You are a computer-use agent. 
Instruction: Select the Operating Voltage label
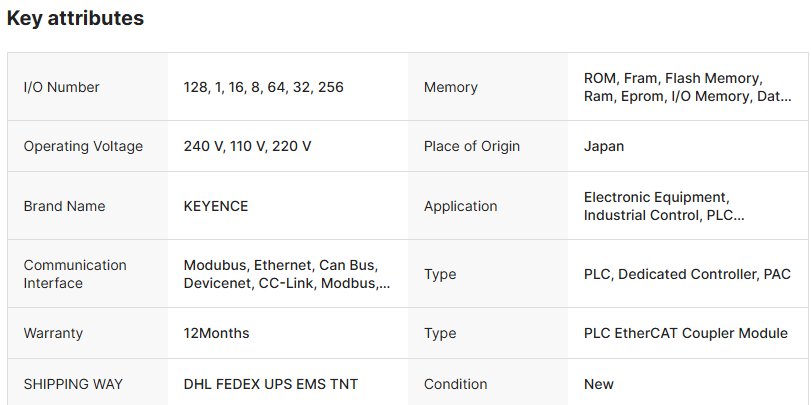[83, 146]
